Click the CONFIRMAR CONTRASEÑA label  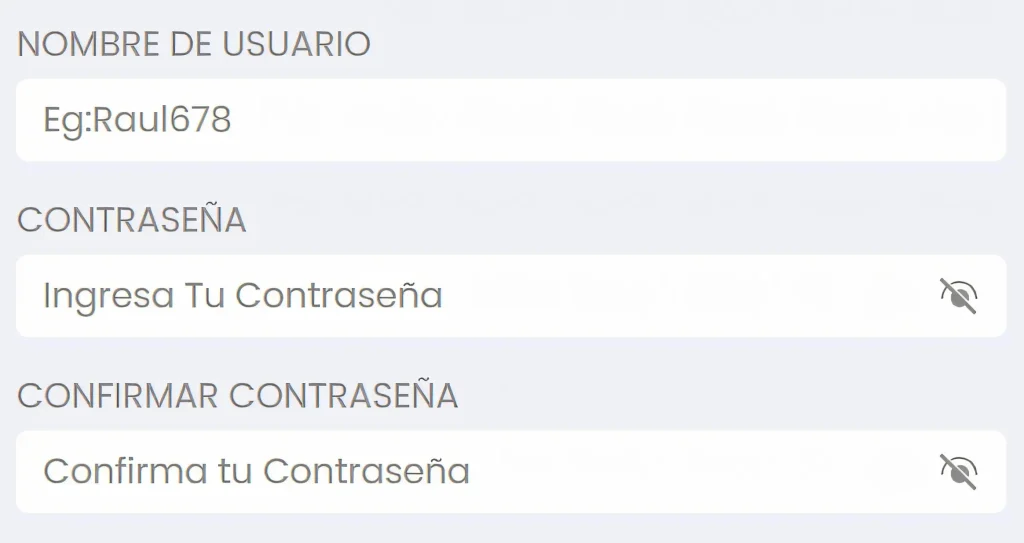click(x=238, y=396)
